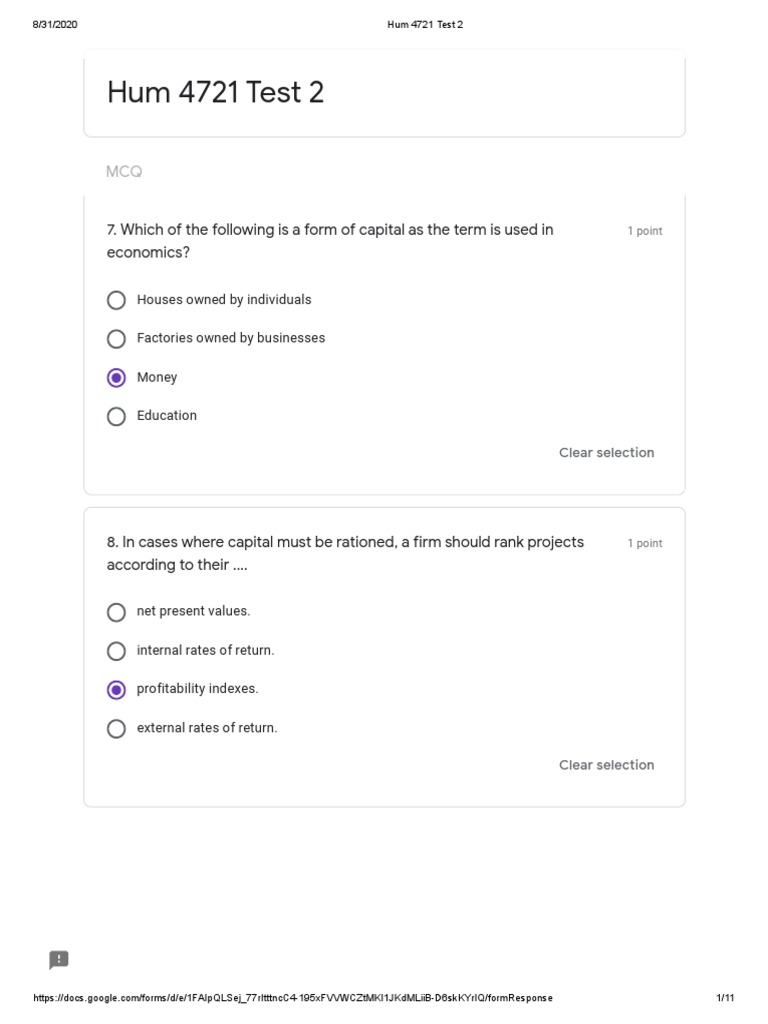This screenshot has width=768, height=1024.
Task: Click the report problem feedback icon
Action: 59,960
